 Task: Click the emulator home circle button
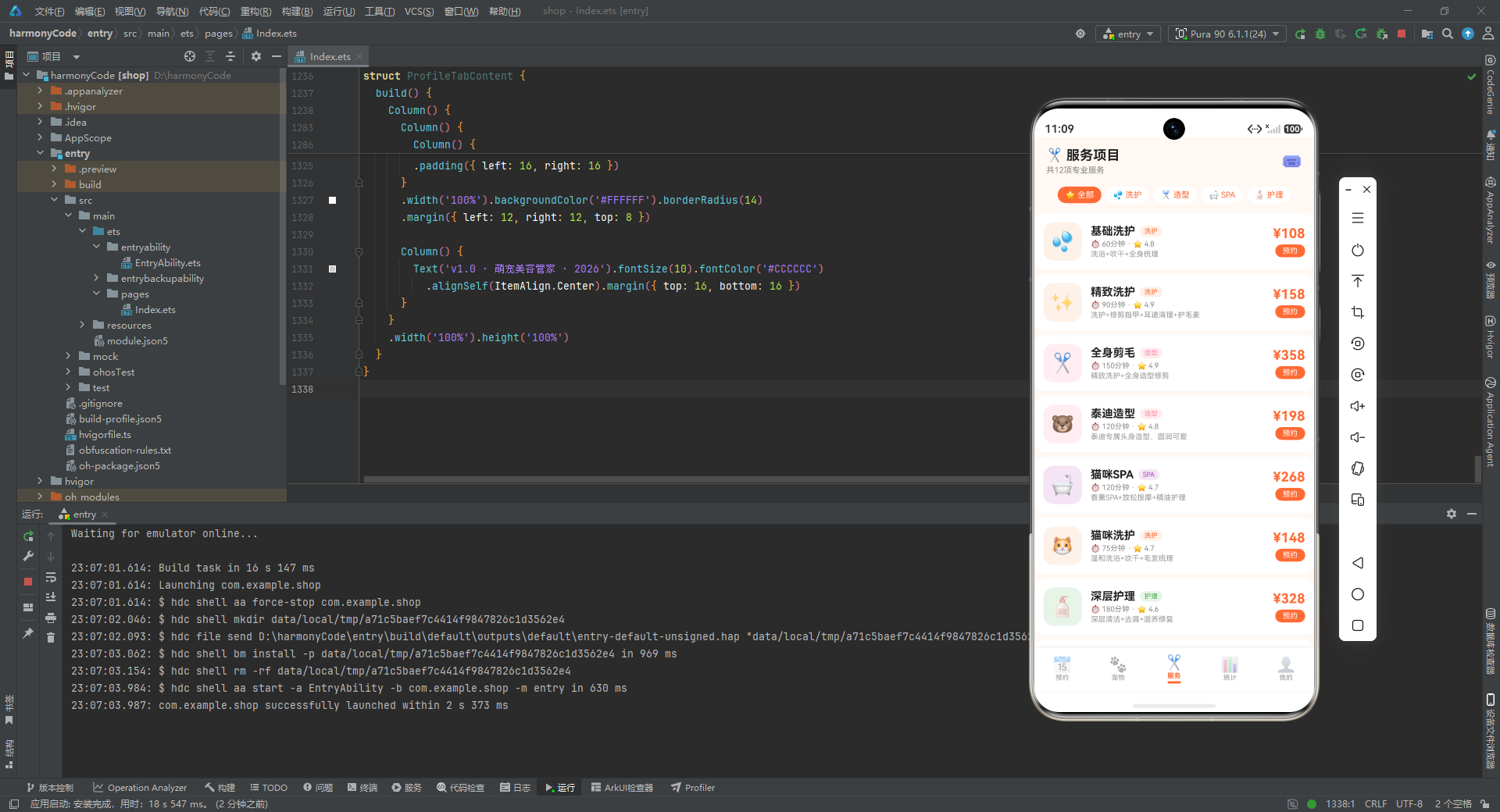(x=1358, y=594)
